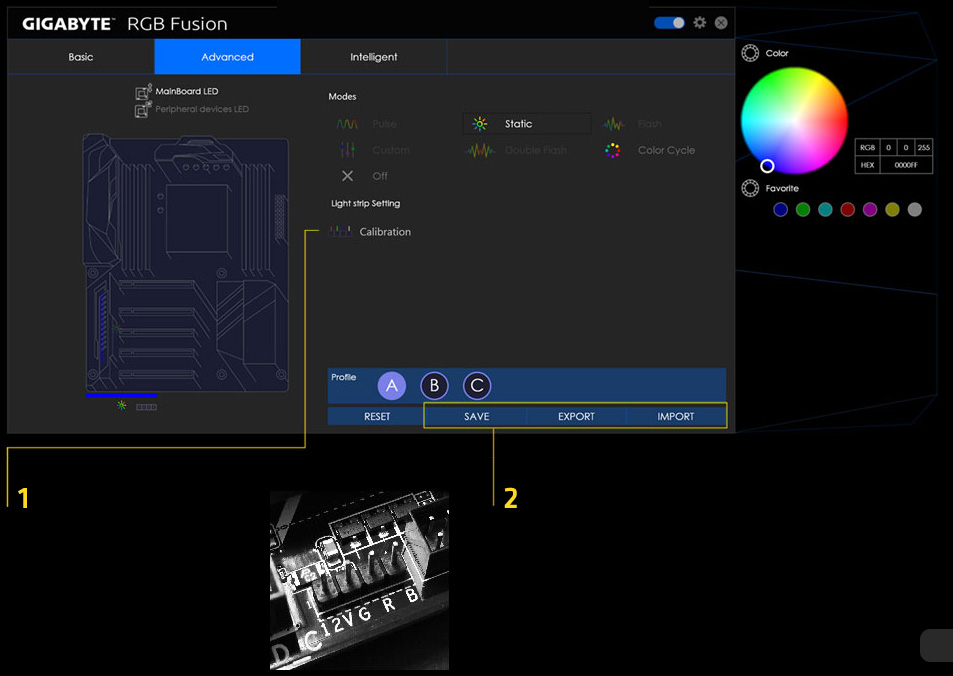Select profile B
Screen dimensions: 953x676
[435, 385]
